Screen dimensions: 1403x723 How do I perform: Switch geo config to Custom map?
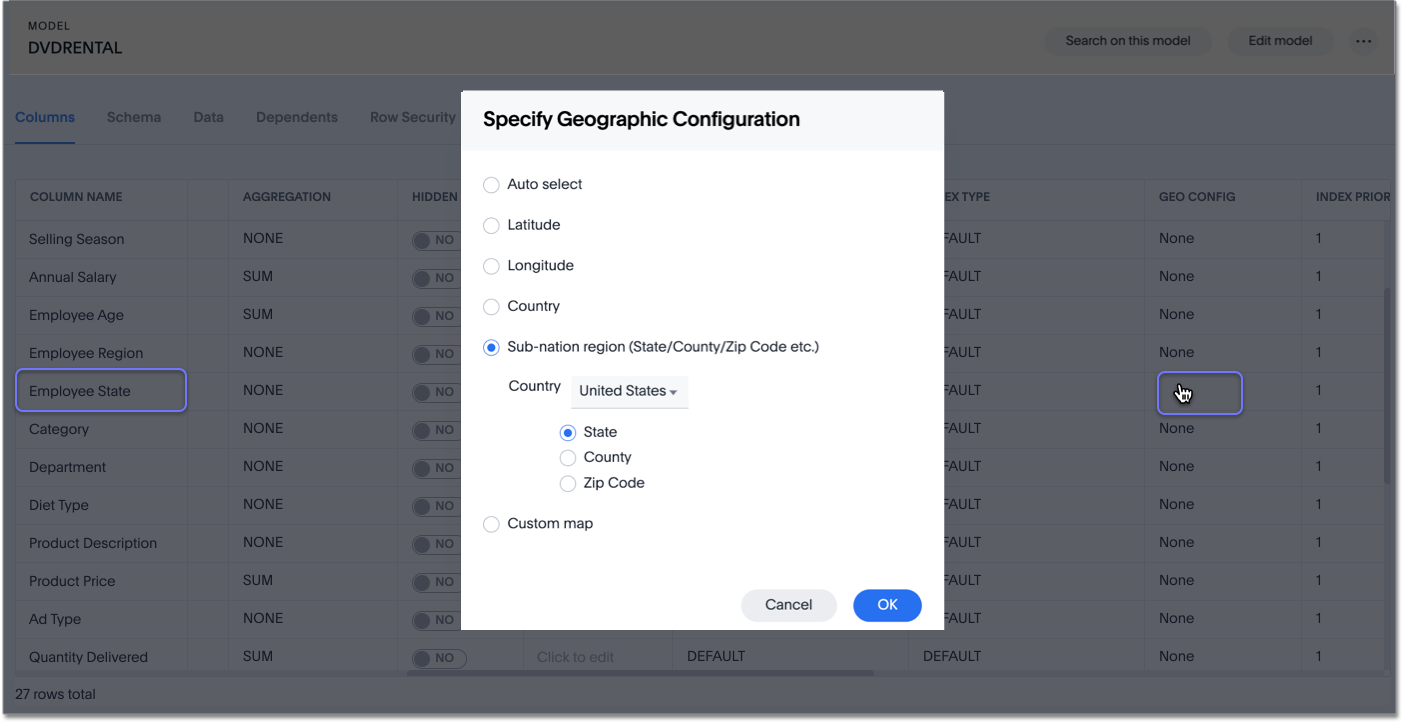(x=491, y=523)
